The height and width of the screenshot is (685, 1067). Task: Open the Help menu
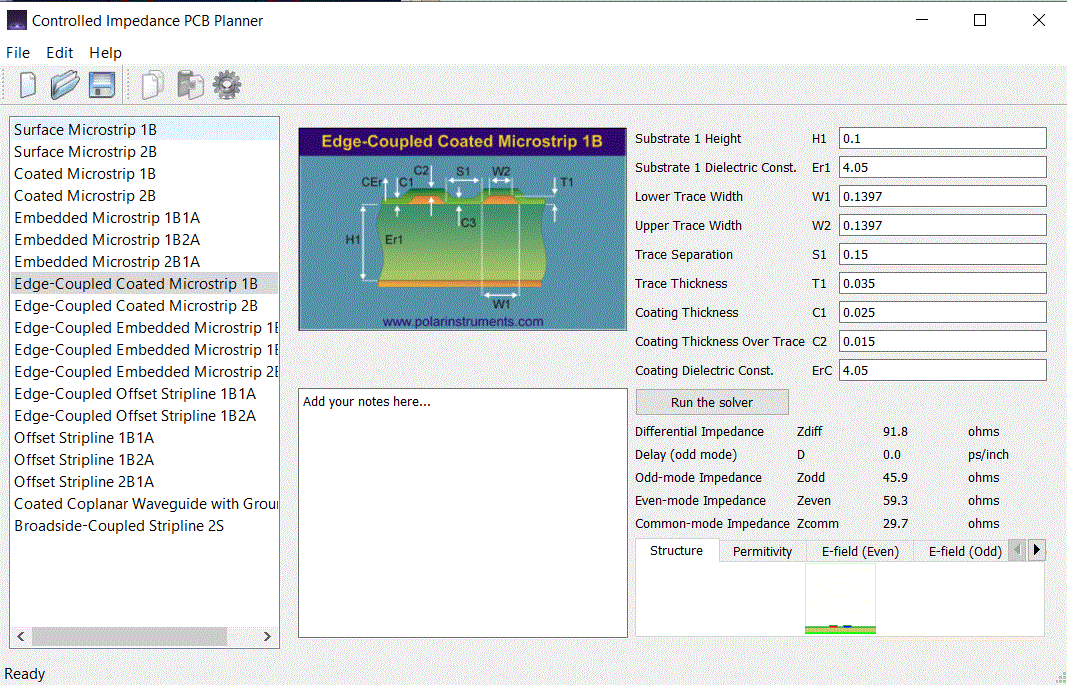coord(105,53)
